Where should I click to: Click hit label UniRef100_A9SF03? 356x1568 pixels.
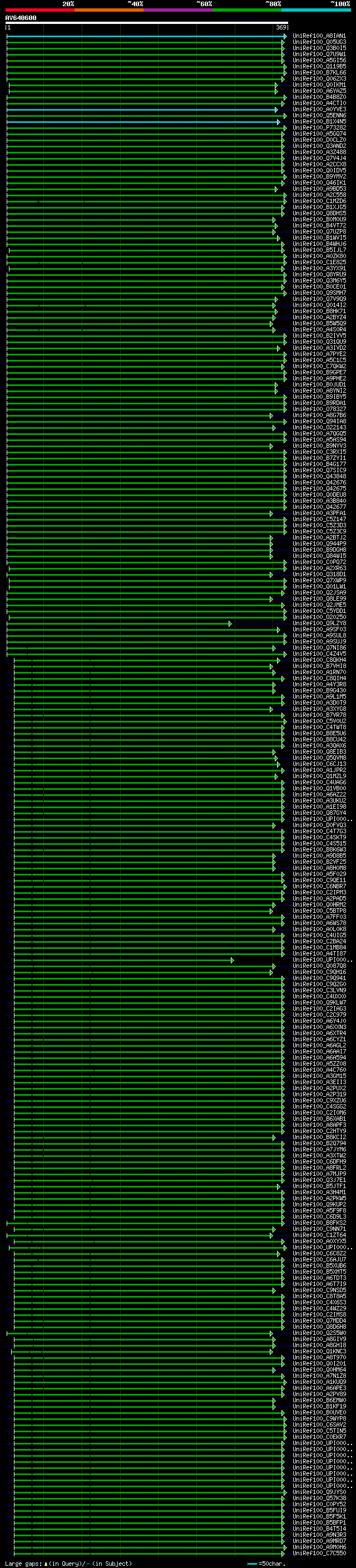(319, 630)
